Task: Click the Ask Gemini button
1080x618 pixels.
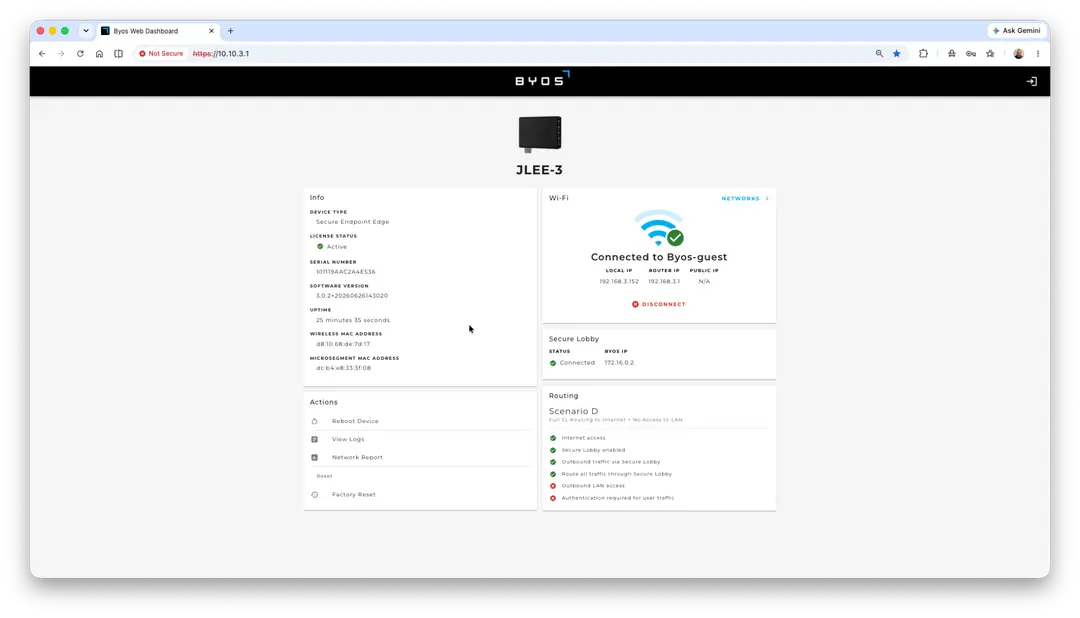Action: pyautogui.click(x=1016, y=30)
